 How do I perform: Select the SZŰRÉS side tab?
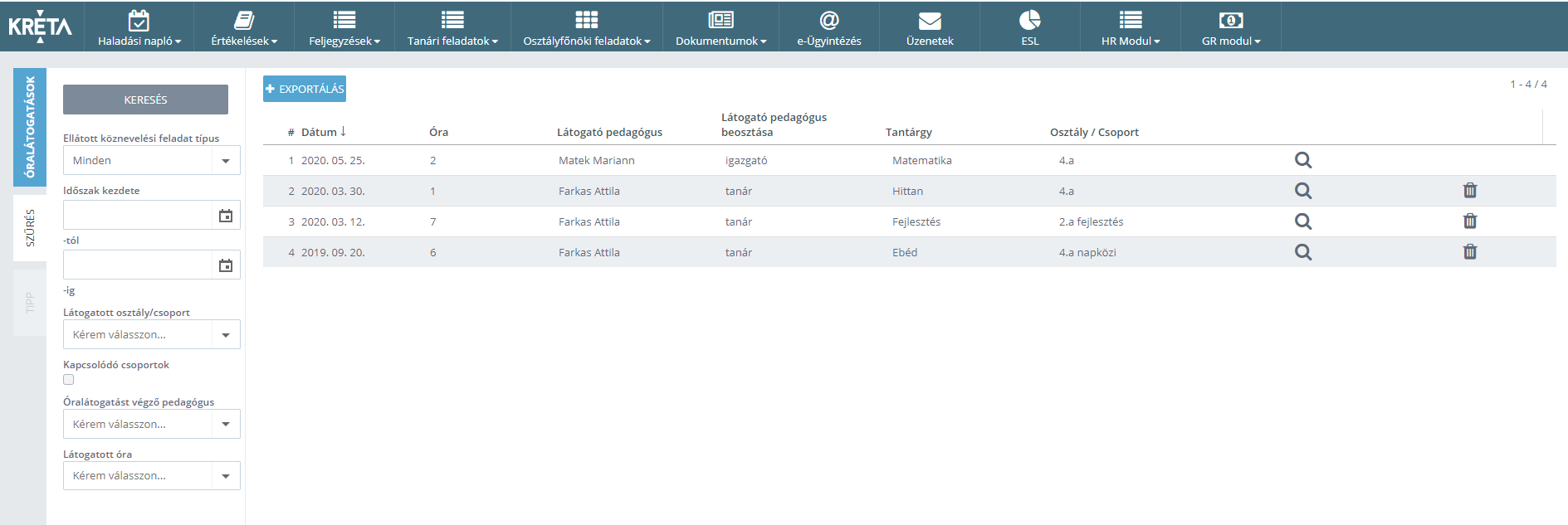tap(30, 228)
